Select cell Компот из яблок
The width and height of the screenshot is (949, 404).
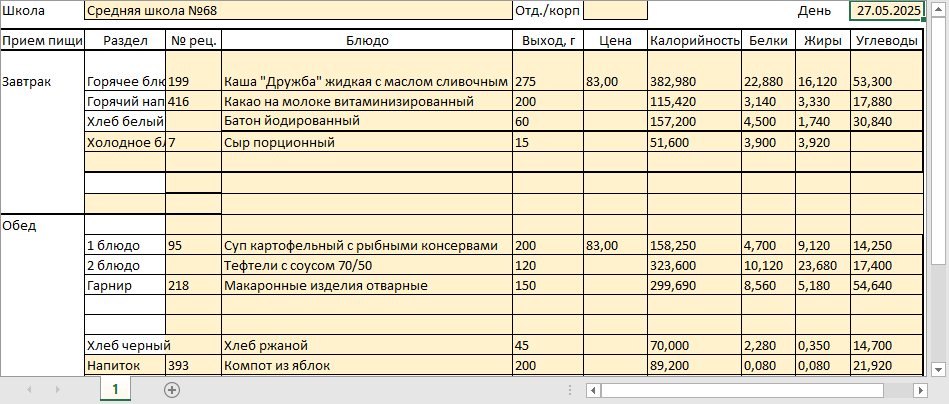(x=367, y=365)
